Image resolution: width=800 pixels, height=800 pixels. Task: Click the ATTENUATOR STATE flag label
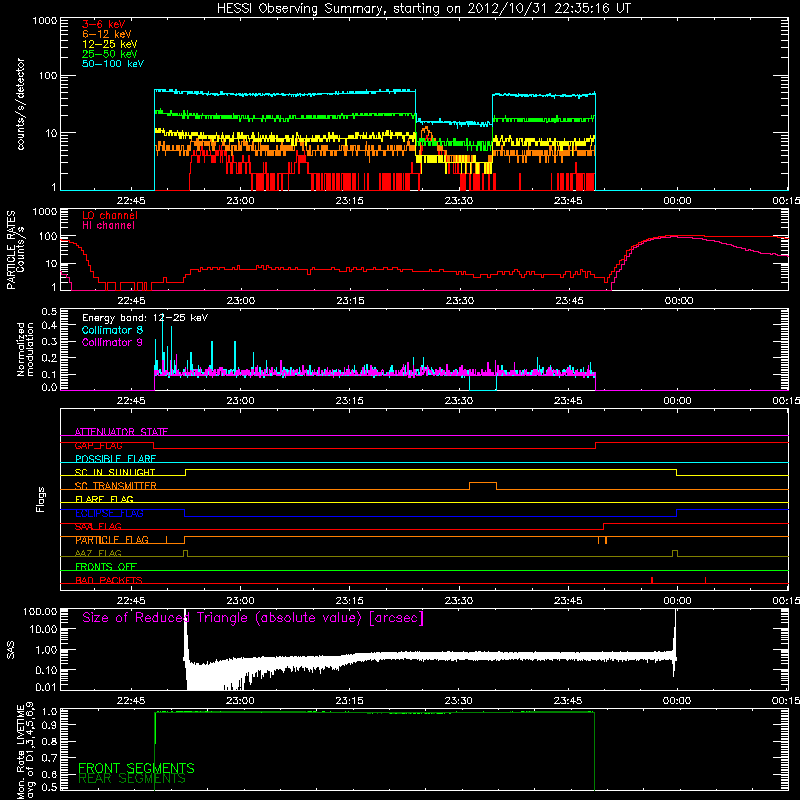121,432
